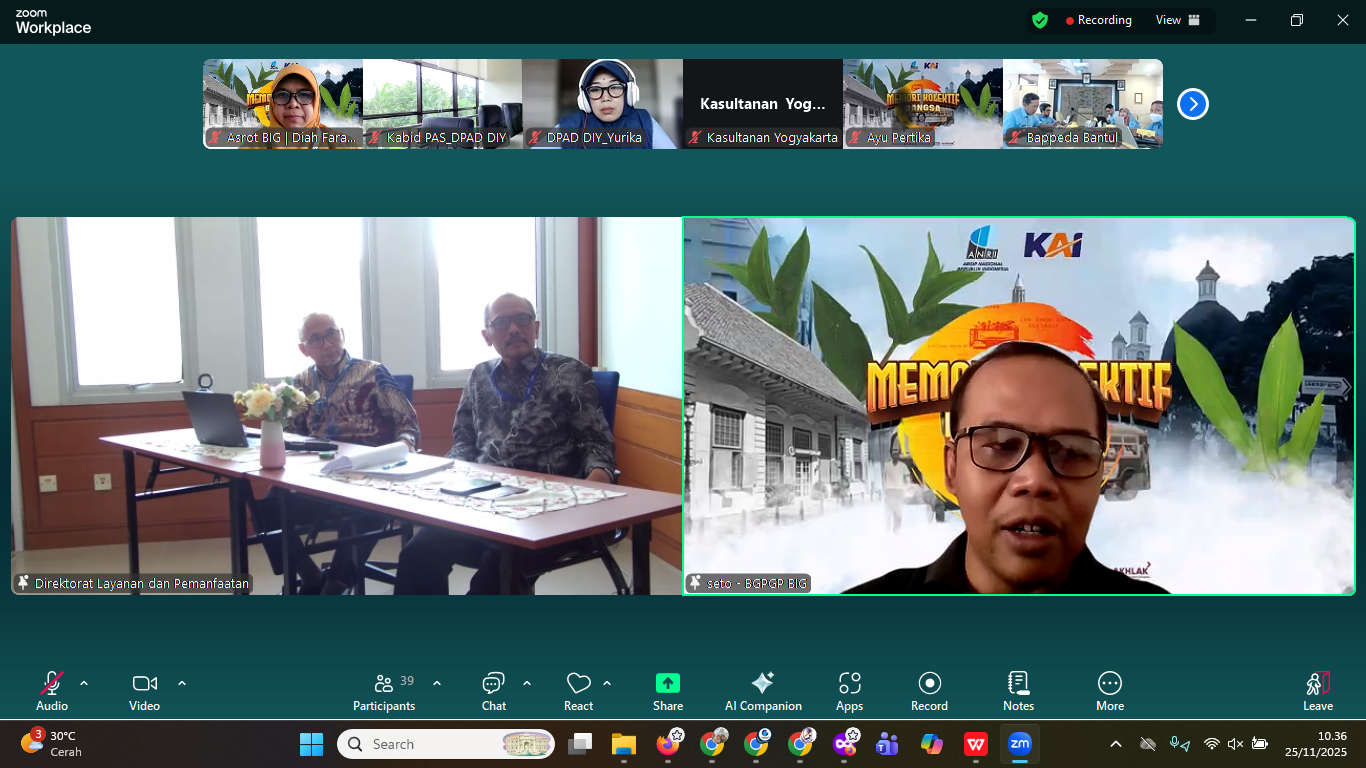Open the Participants panel

(x=384, y=691)
